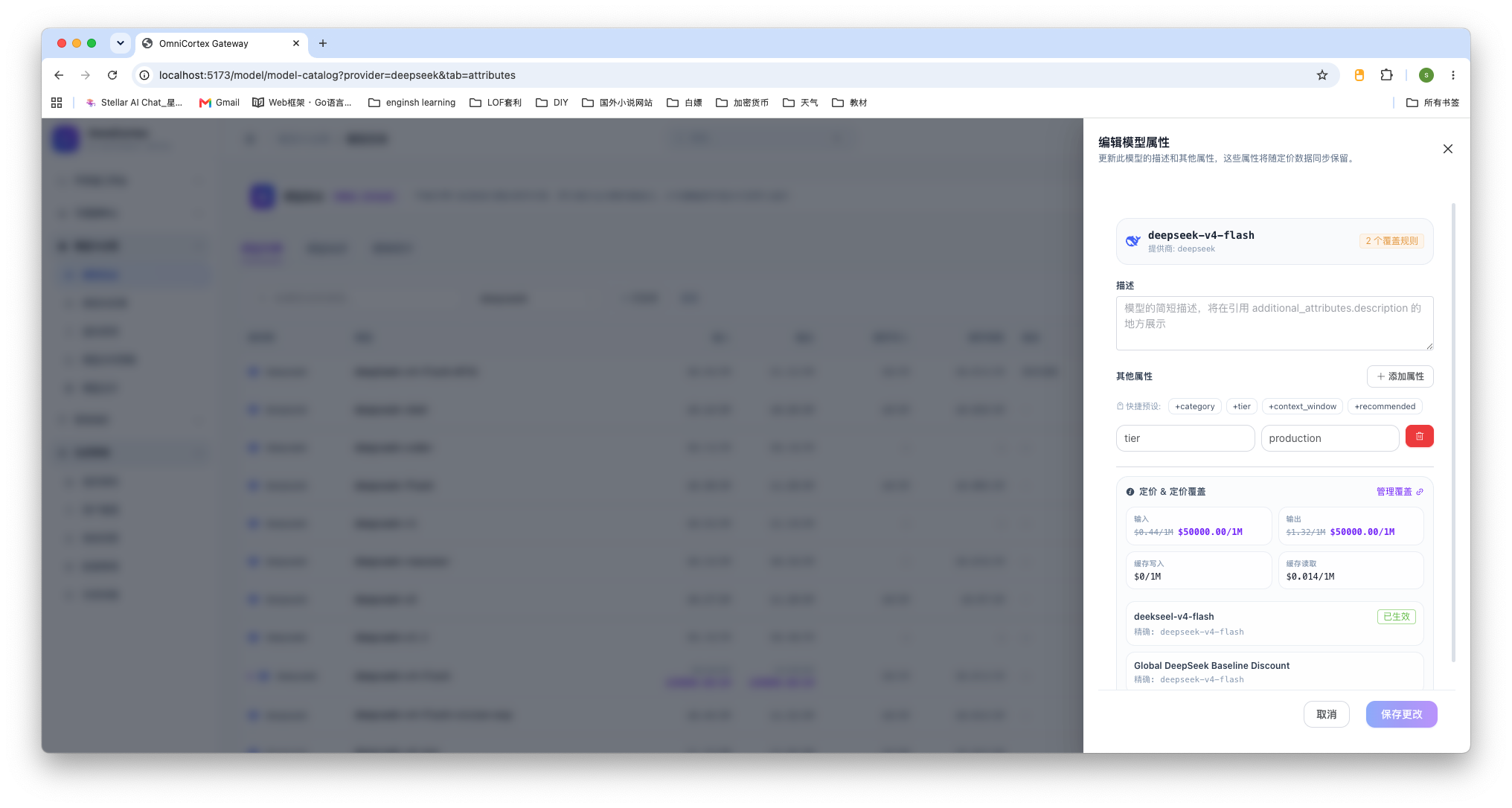Go back in browser history
1512x808 pixels.
pos(59,75)
